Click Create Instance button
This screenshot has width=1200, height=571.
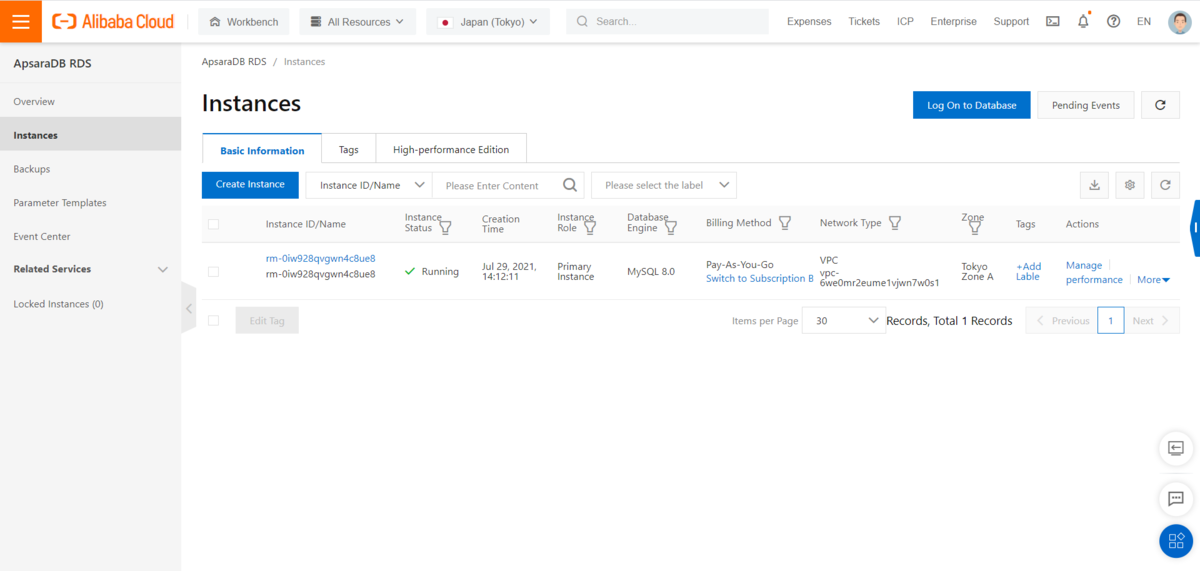pos(250,185)
